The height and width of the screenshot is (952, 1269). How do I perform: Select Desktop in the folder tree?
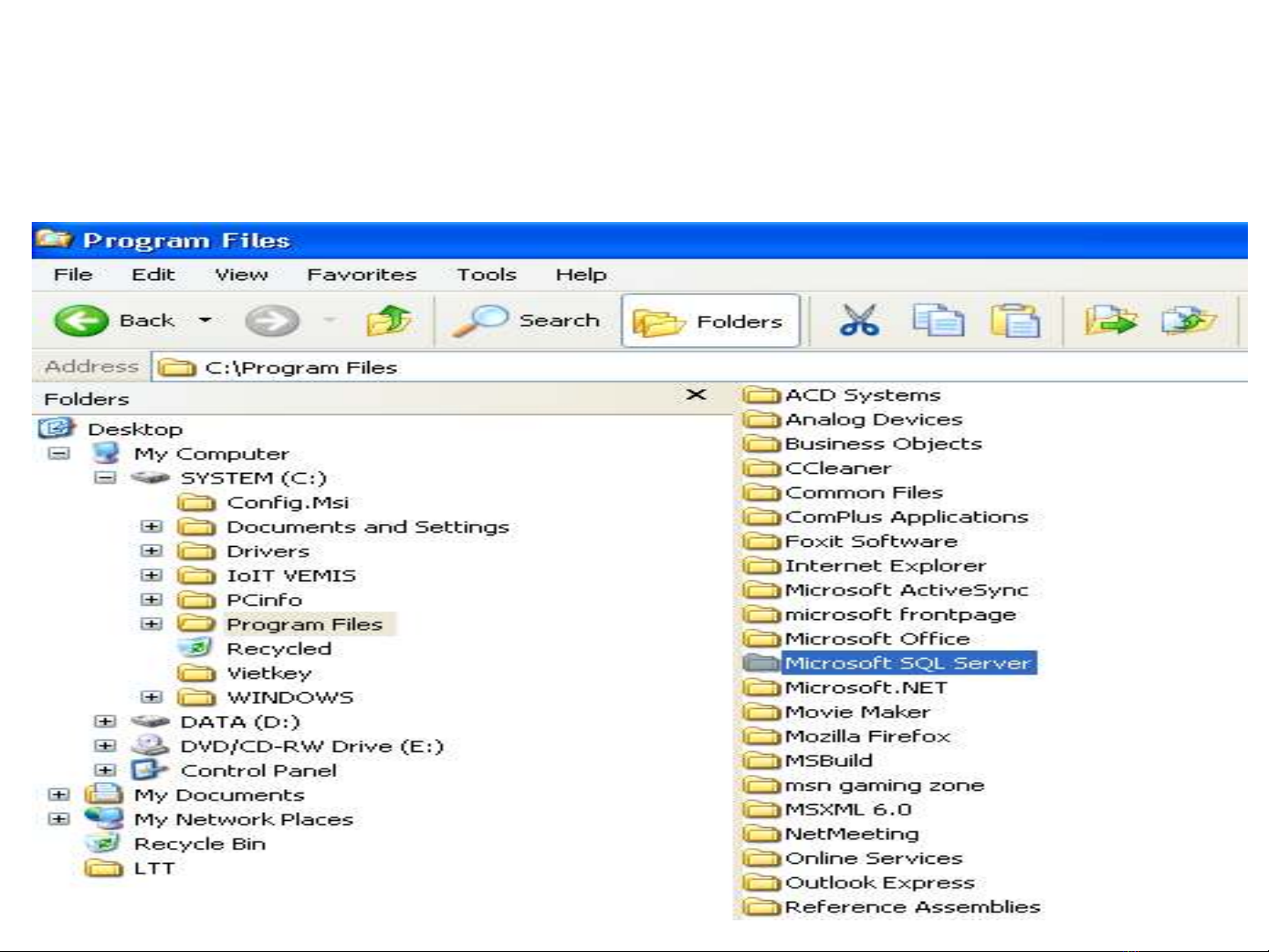coord(135,429)
